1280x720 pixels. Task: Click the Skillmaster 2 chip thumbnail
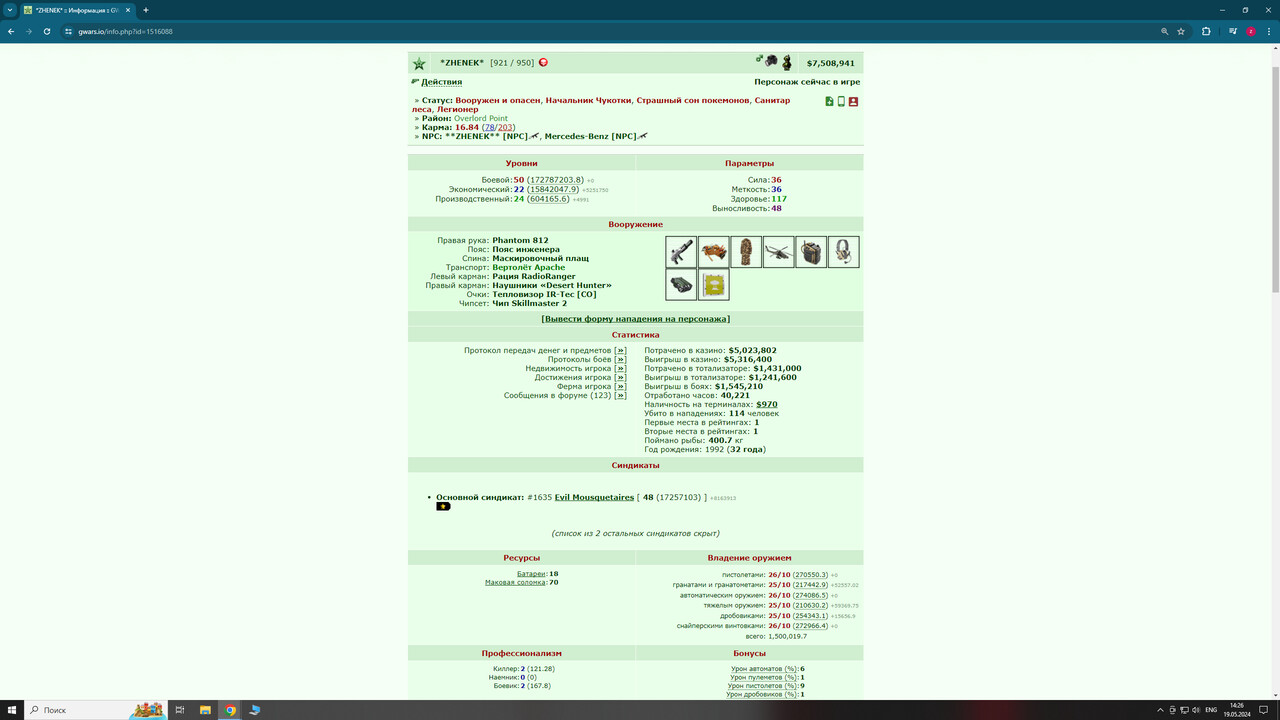pos(714,284)
